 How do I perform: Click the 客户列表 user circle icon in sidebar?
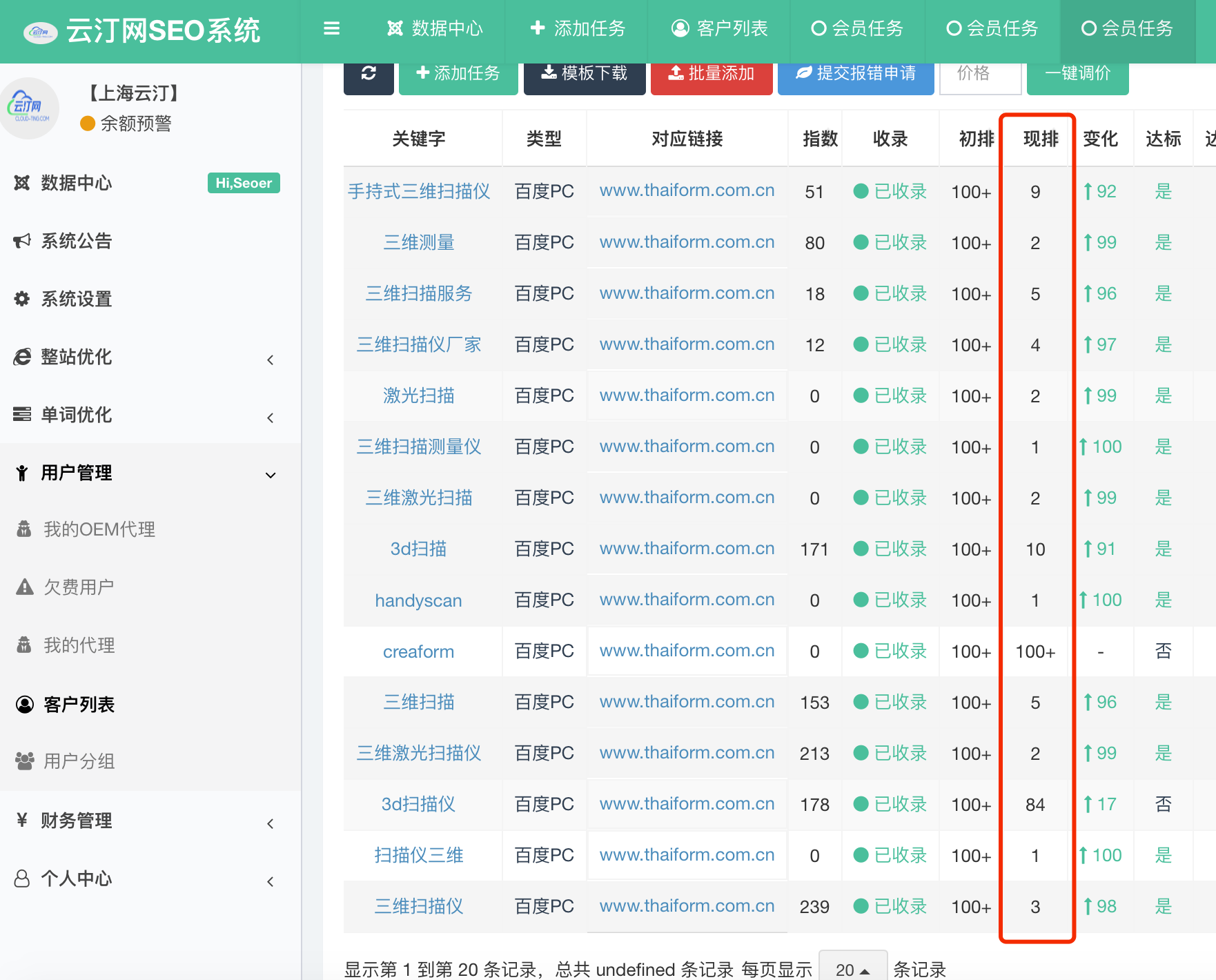(x=25, y=705)
